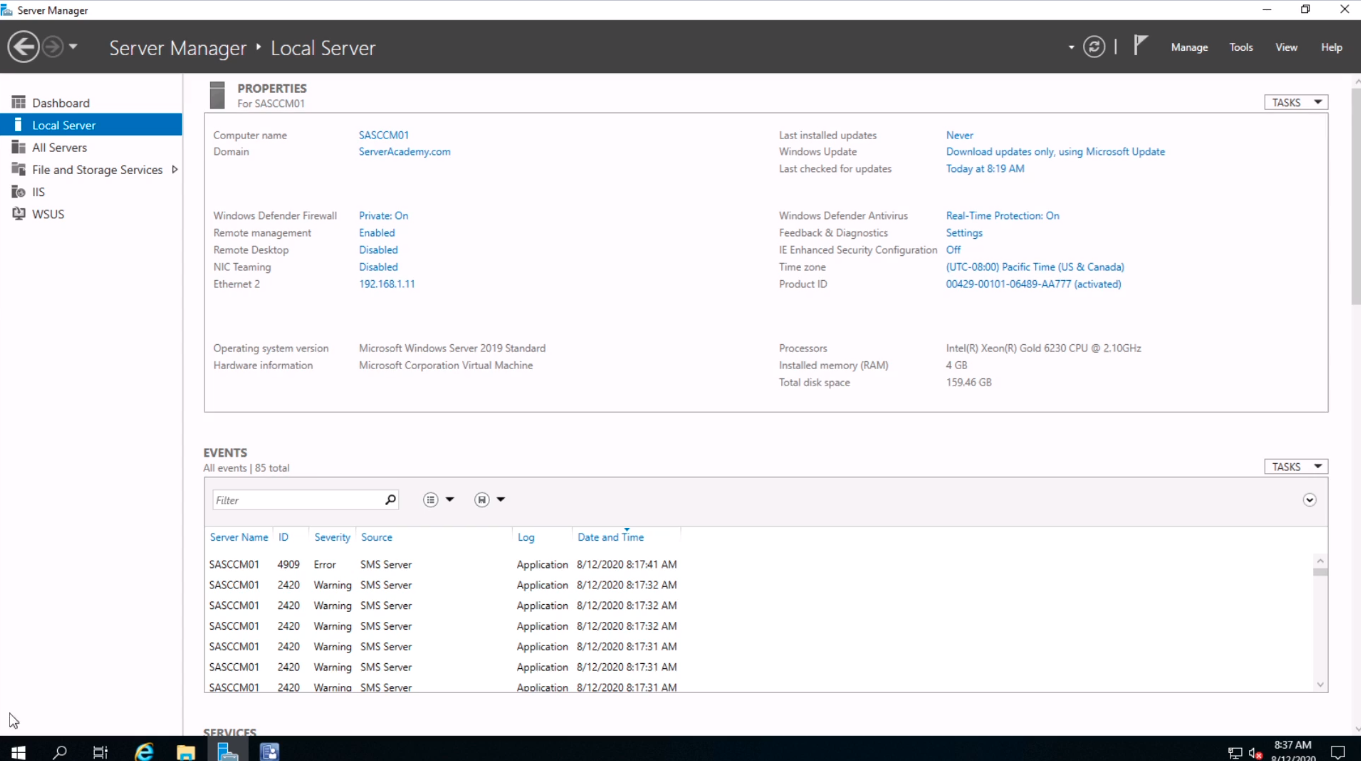Open the Events TASKS dropdown
The height and width of the screenshot is (761, 1361).
[x=1296, y=466]
